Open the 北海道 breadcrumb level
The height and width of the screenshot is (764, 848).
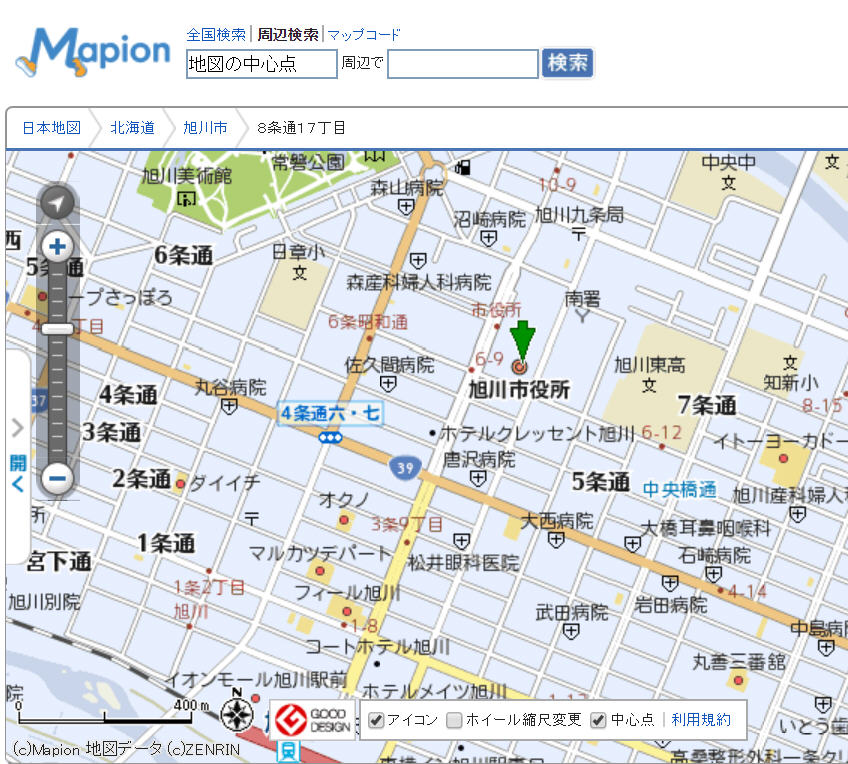[x=132, y=128]
